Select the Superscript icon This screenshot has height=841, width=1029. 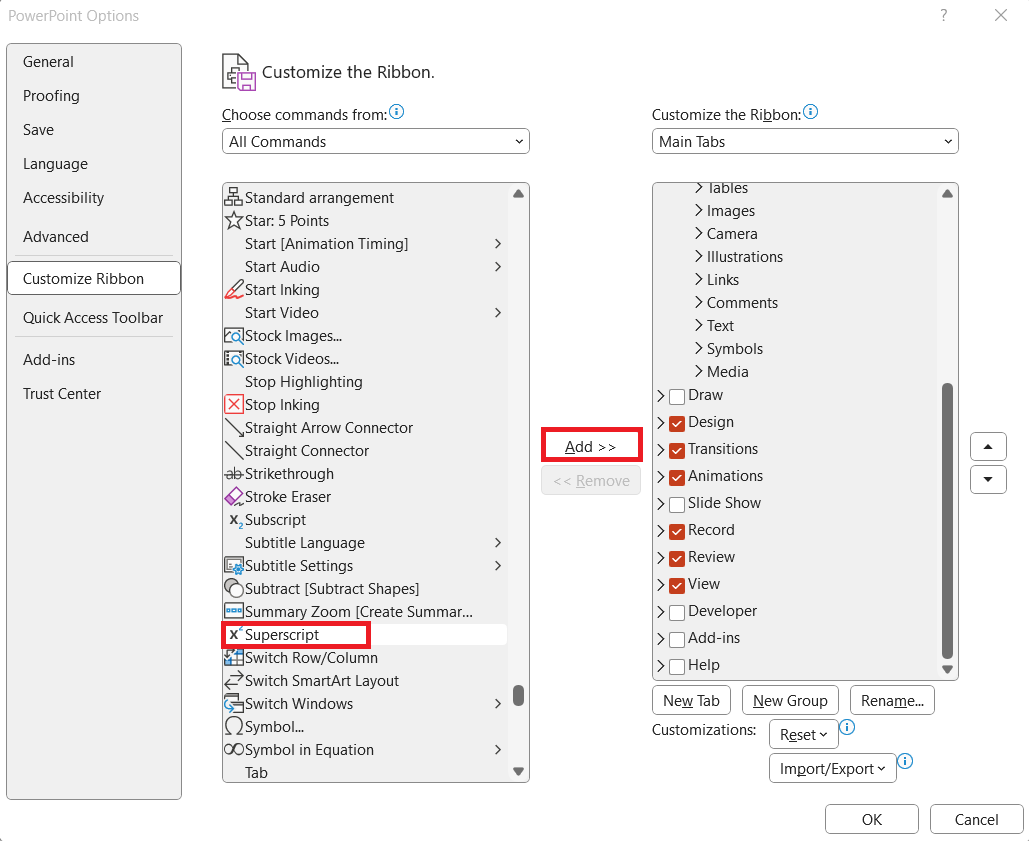coord(235,634)
